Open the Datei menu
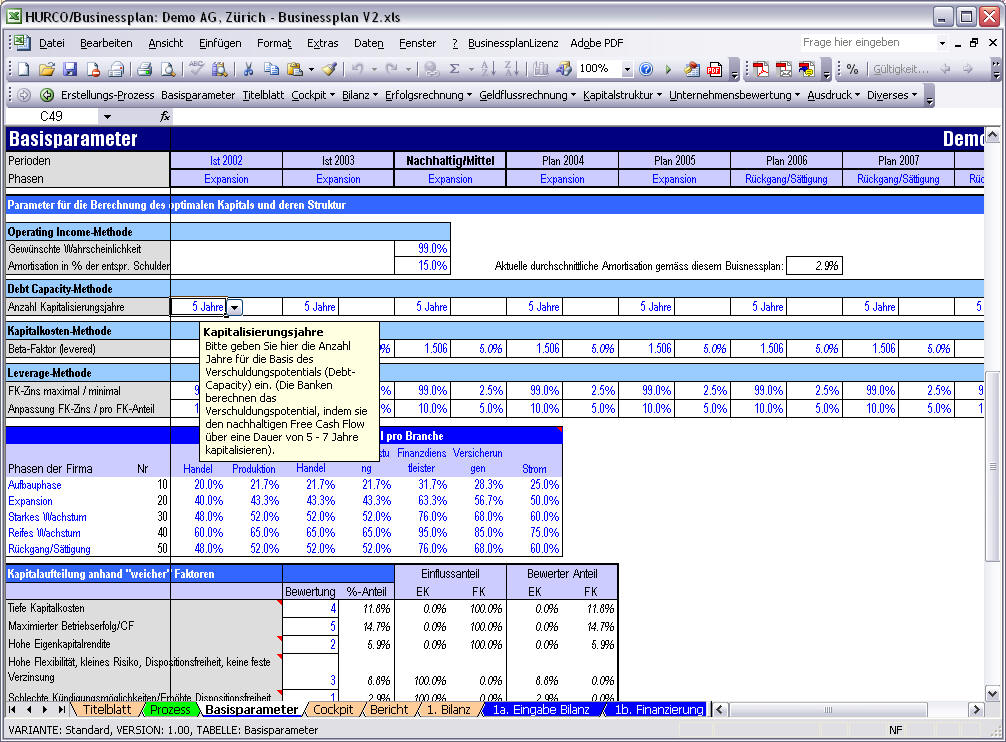This screenshot has height=742, width=1006. point(51,43)
